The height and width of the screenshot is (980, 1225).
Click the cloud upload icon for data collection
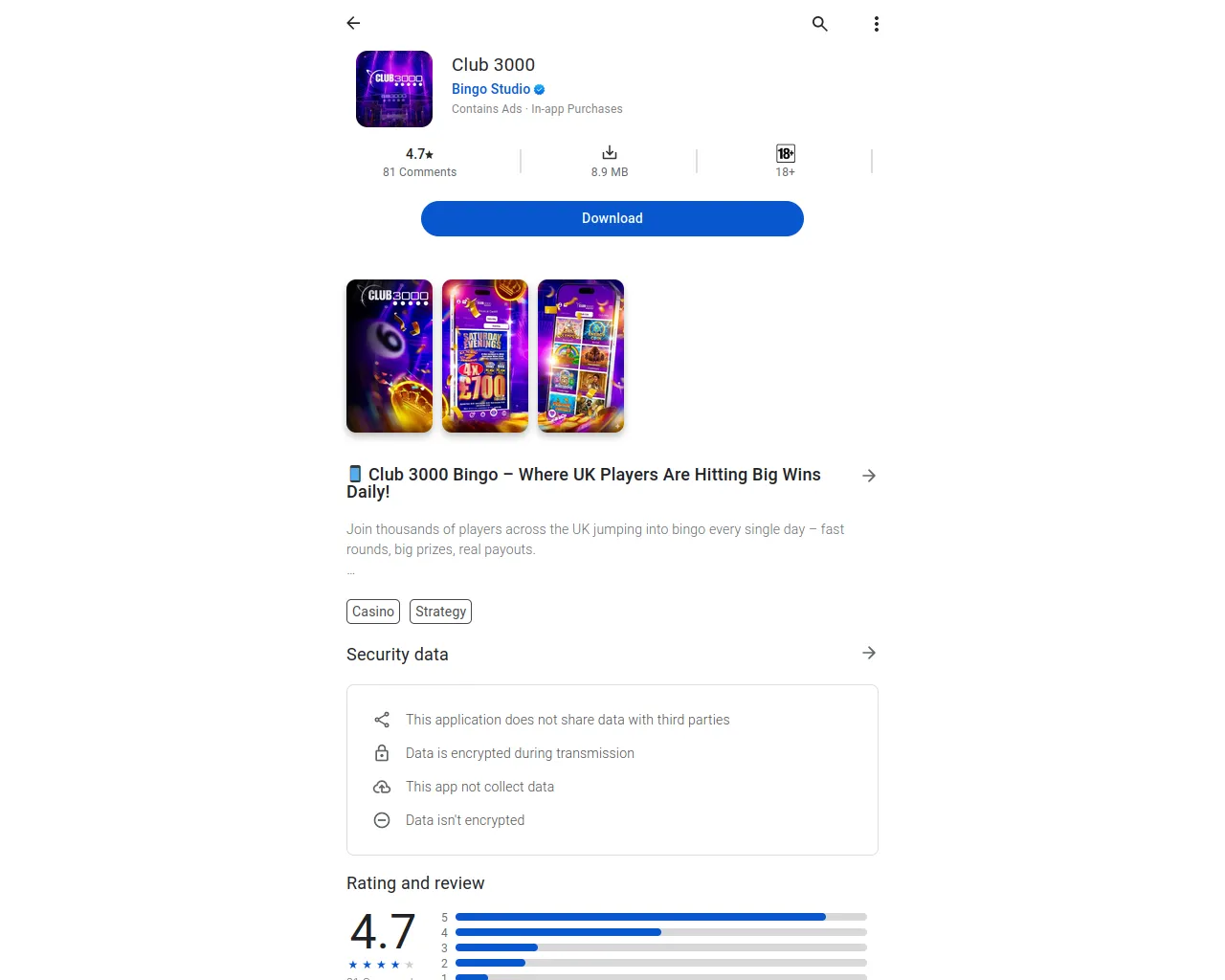382,787
